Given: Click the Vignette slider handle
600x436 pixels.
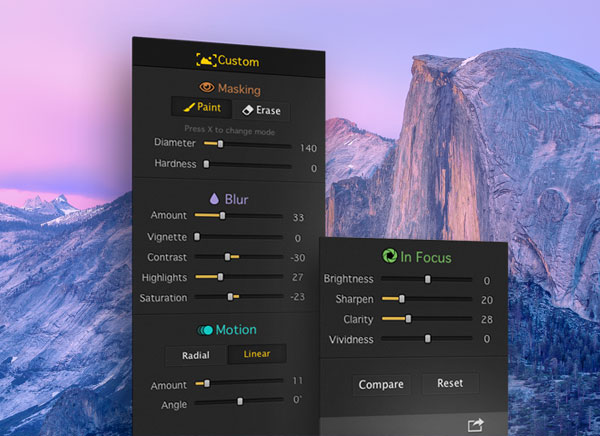Looking at the screenshot, I should (197, 237).
